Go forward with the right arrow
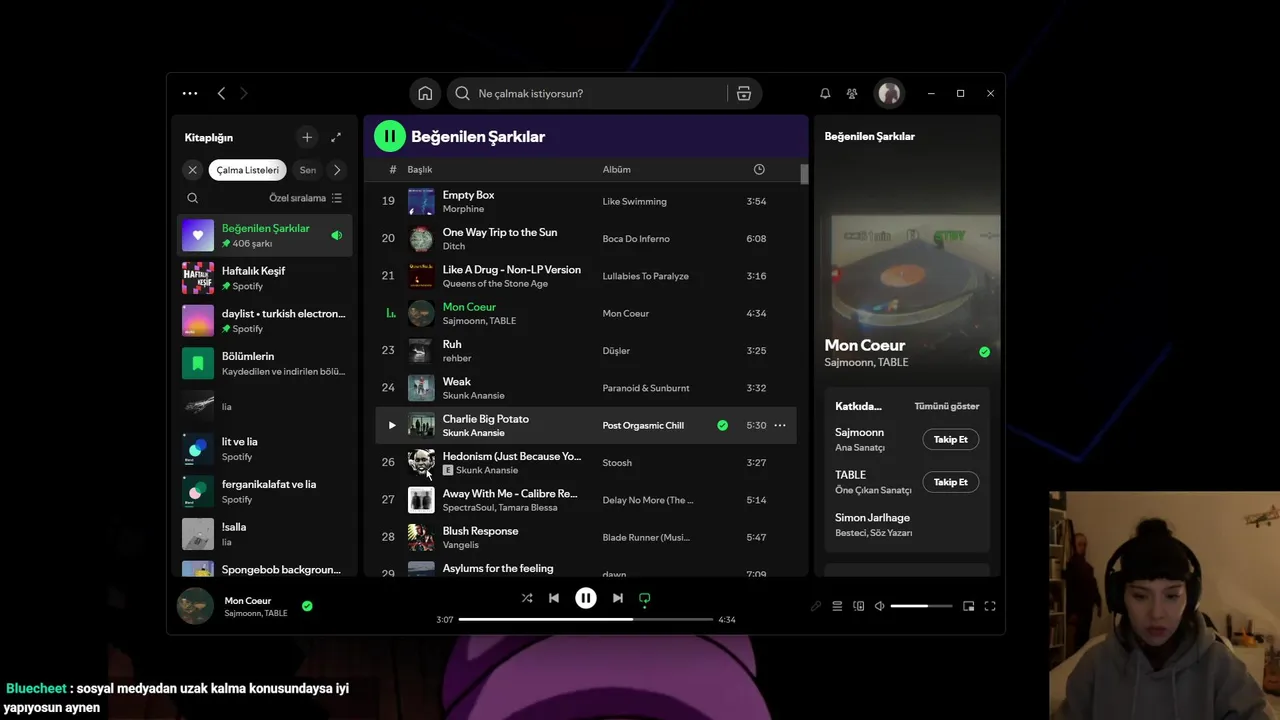The width and height of the screenshot is (1280, 720). (243, 93)
